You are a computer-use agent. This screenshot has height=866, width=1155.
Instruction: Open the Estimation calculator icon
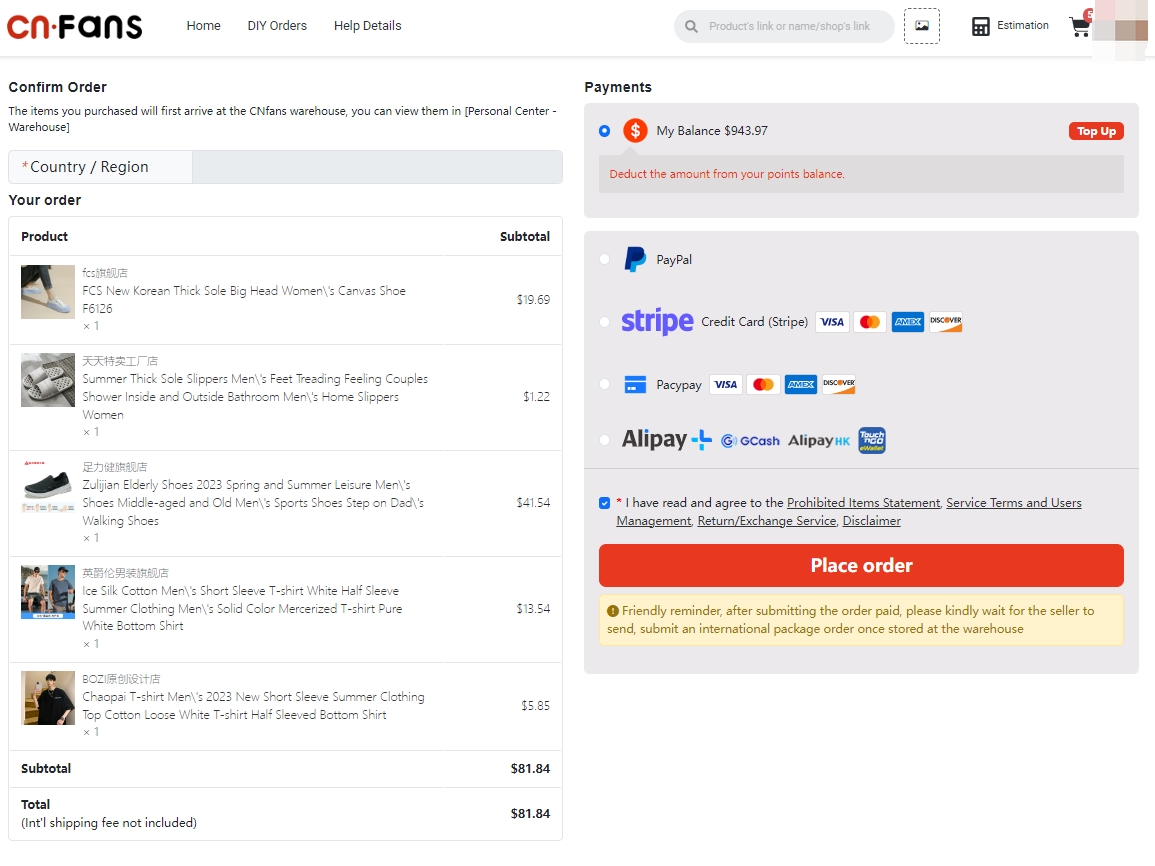tap(980, 27)
